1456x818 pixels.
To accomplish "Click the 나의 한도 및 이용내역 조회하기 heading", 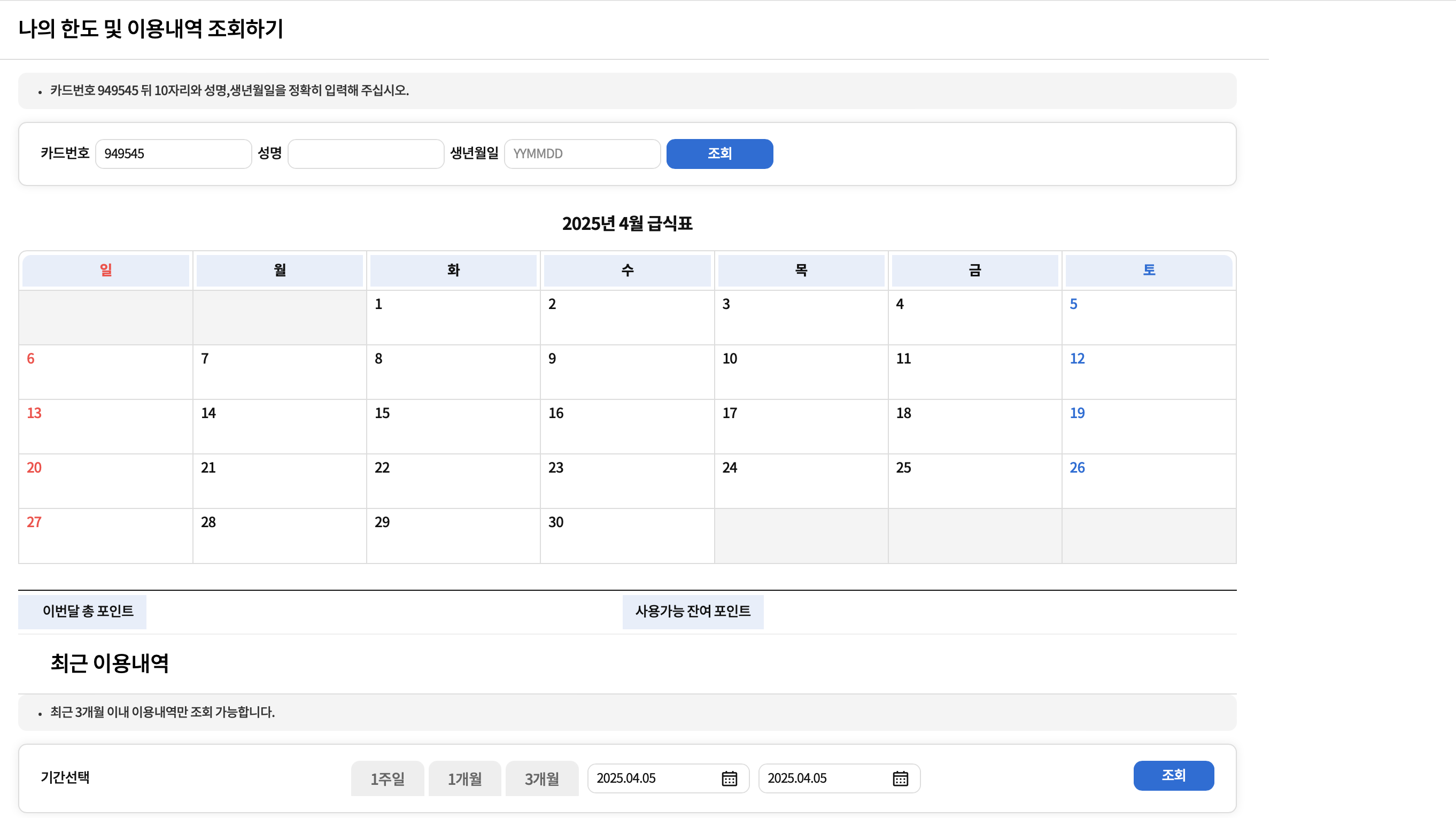I will 151,28.
